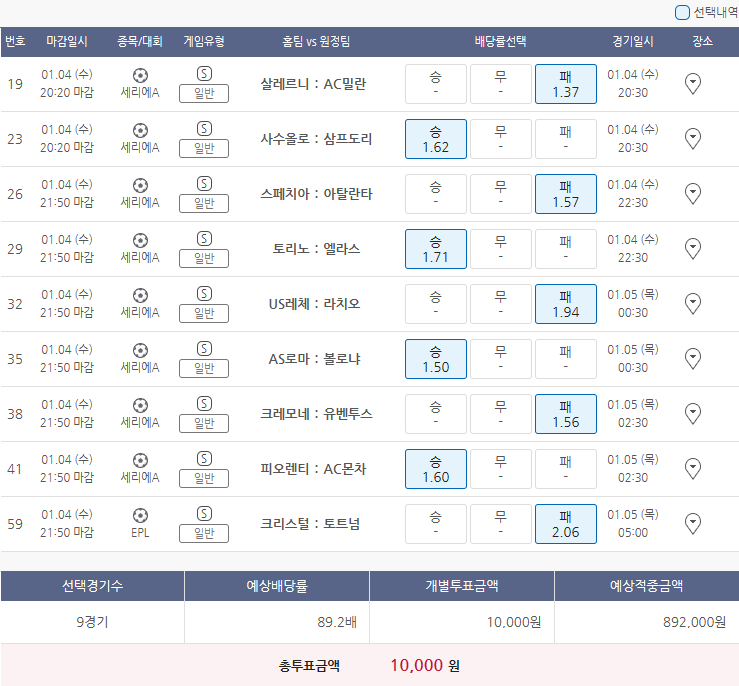Deselect 패 1.56 for 크레모네 : 유벤투스
Viewport: 739px width, 686px height.
point(566,414)
